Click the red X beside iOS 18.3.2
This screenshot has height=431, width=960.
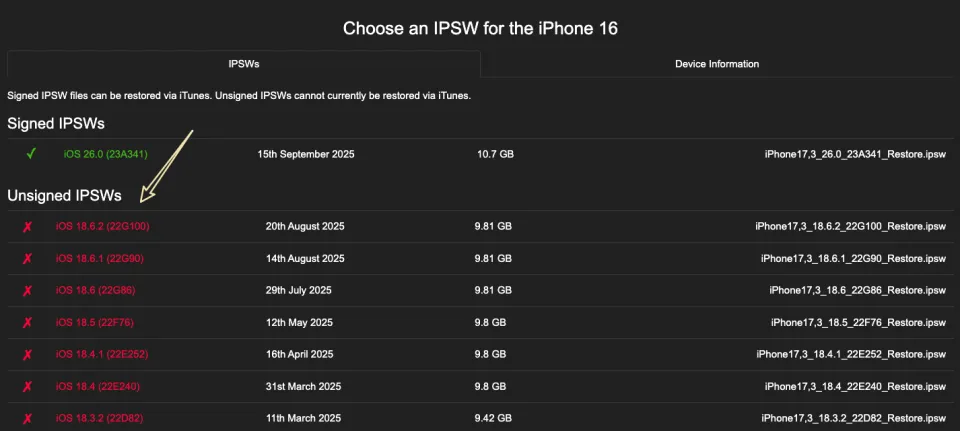pos(28,418)
